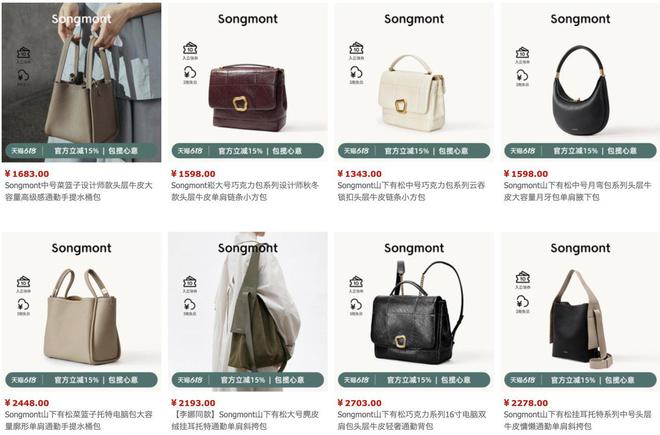Click house icon on black bucket bag card
The image size is (660, 435).
(522, 278)
